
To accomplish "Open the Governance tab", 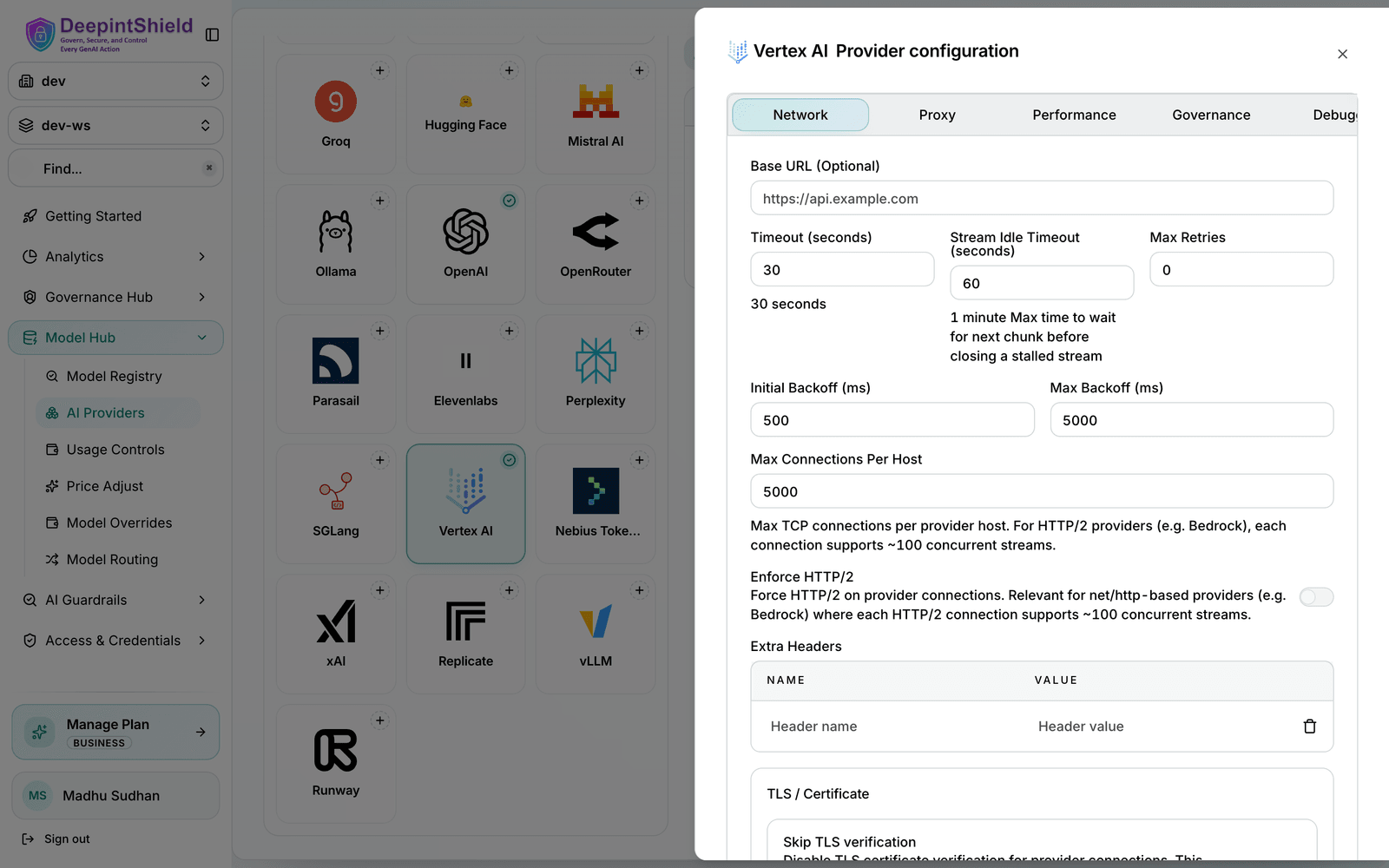I will point(1211,115).
